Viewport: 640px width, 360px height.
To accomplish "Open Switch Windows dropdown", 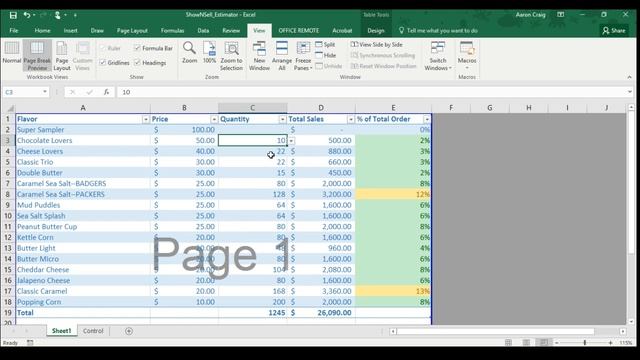I will tap(438, 56).
